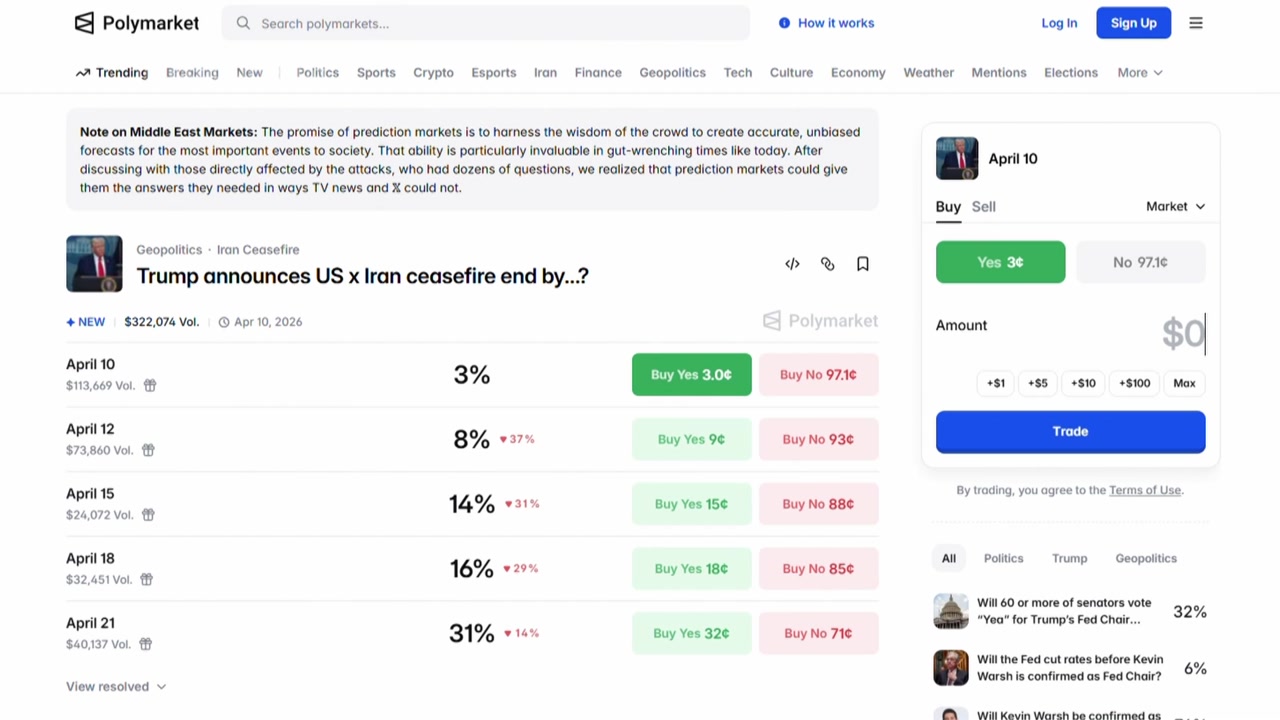Image resolution: width=1280 pixels, height=720 pixels.
Task: Click the gift icon under April 10
Action: (150, 385)
